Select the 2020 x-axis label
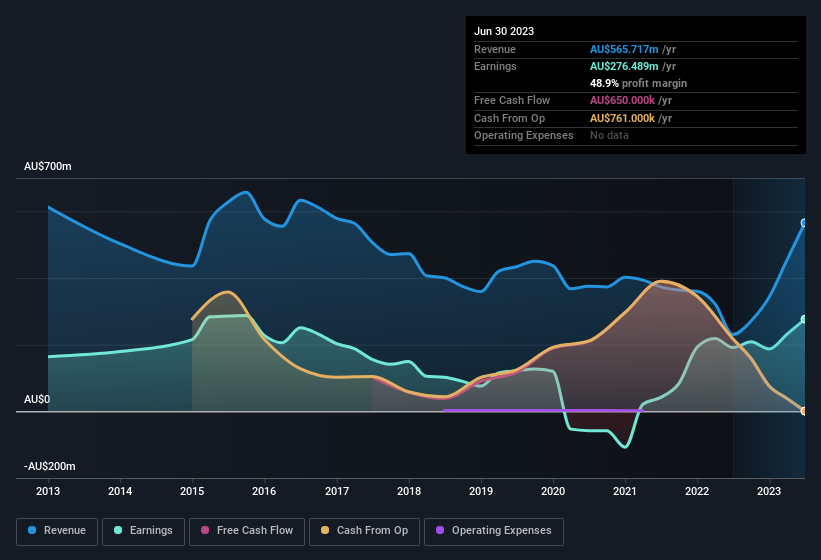 click(x=553, y=491)
